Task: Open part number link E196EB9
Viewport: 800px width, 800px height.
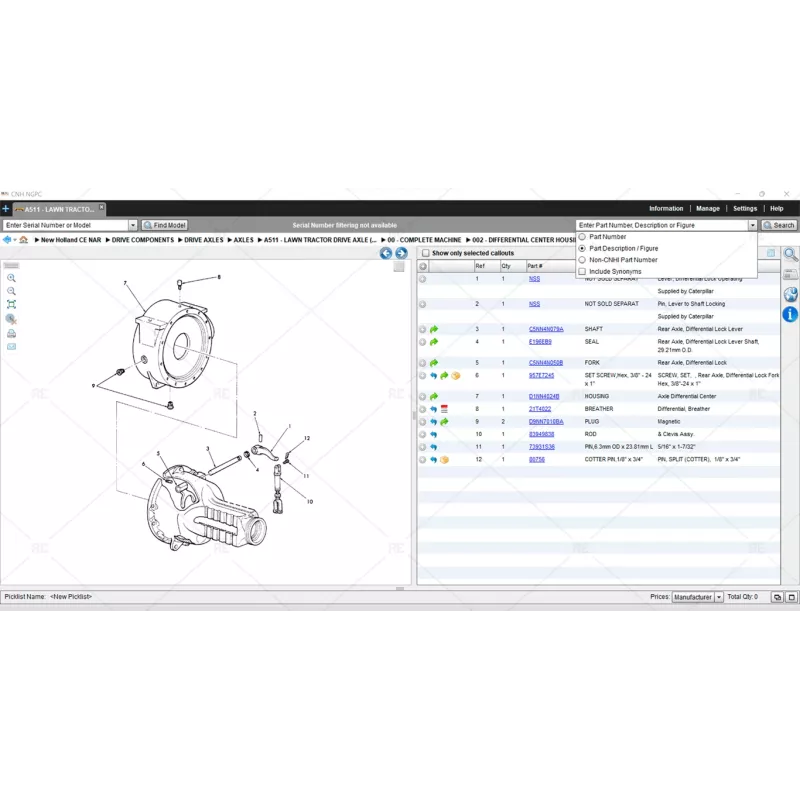Action: [x=540, y=342]
